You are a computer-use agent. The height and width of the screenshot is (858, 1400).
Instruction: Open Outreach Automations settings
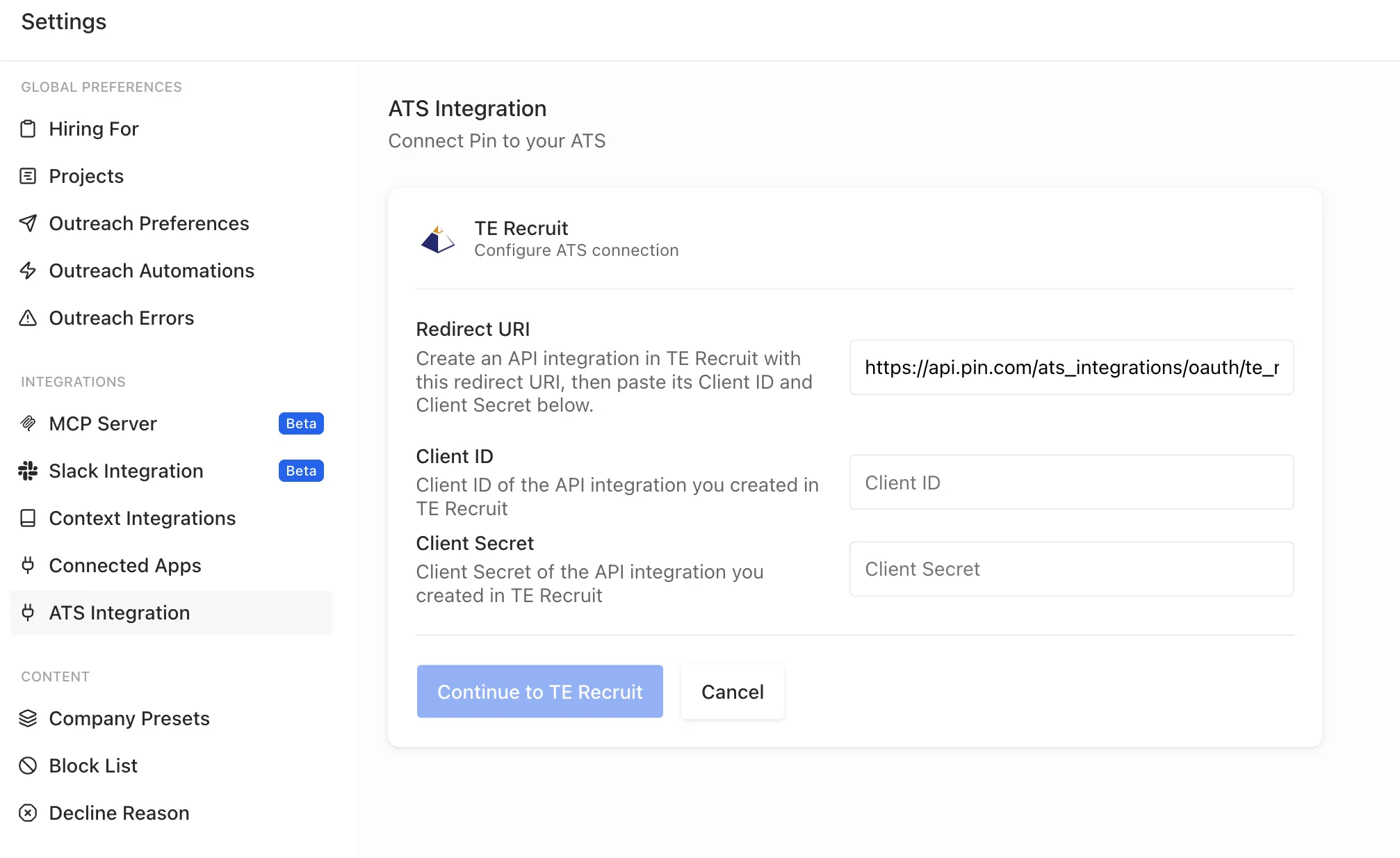(x=171, y=270)
